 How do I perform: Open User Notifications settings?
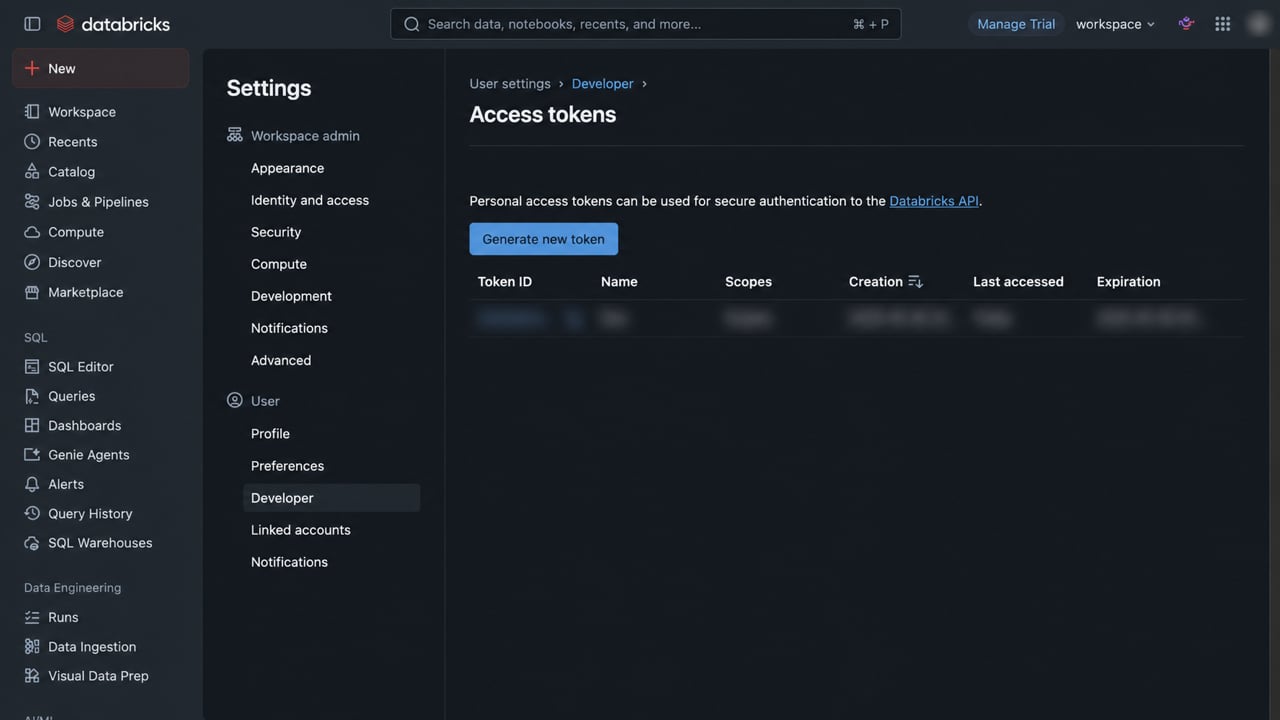pos(289,562)
